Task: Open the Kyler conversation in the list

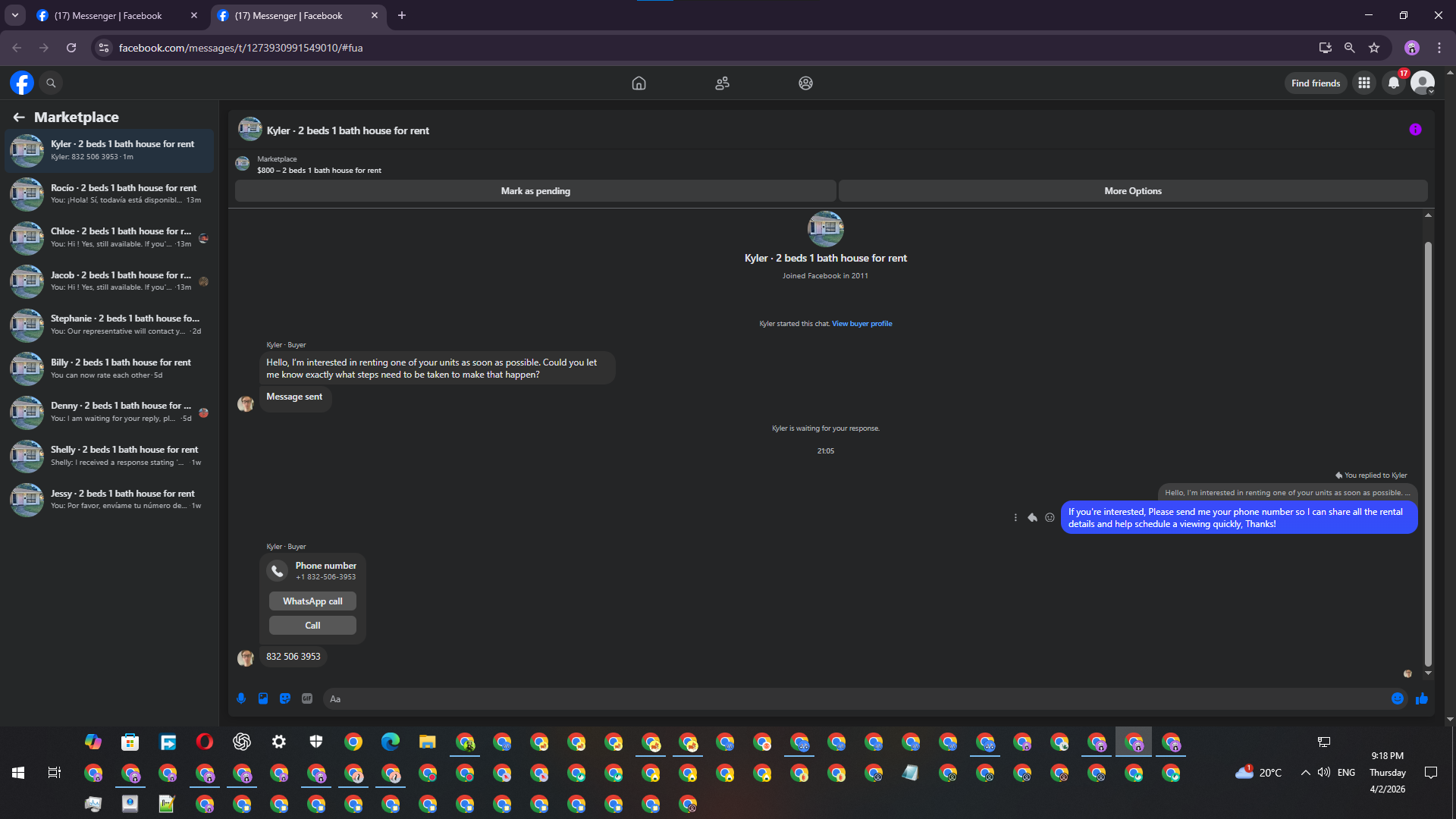Action: 110,150
